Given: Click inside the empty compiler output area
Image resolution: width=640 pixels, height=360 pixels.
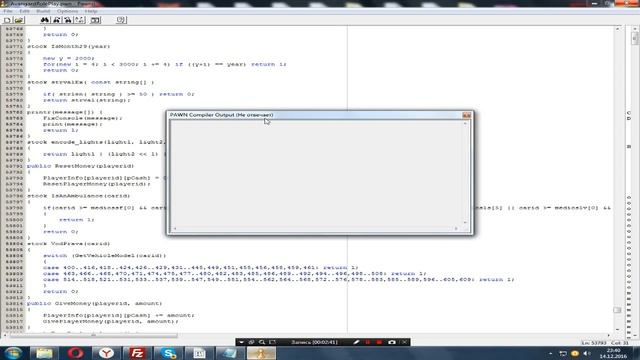Looking at the screenshot, I should coord(316,173).
